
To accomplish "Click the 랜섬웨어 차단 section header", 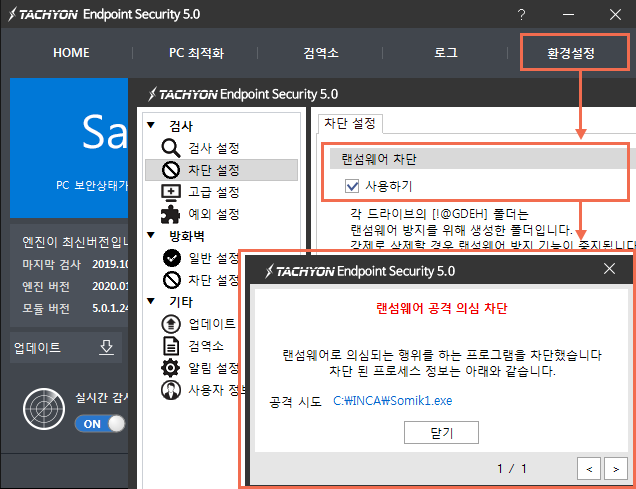I will [480, 159].
